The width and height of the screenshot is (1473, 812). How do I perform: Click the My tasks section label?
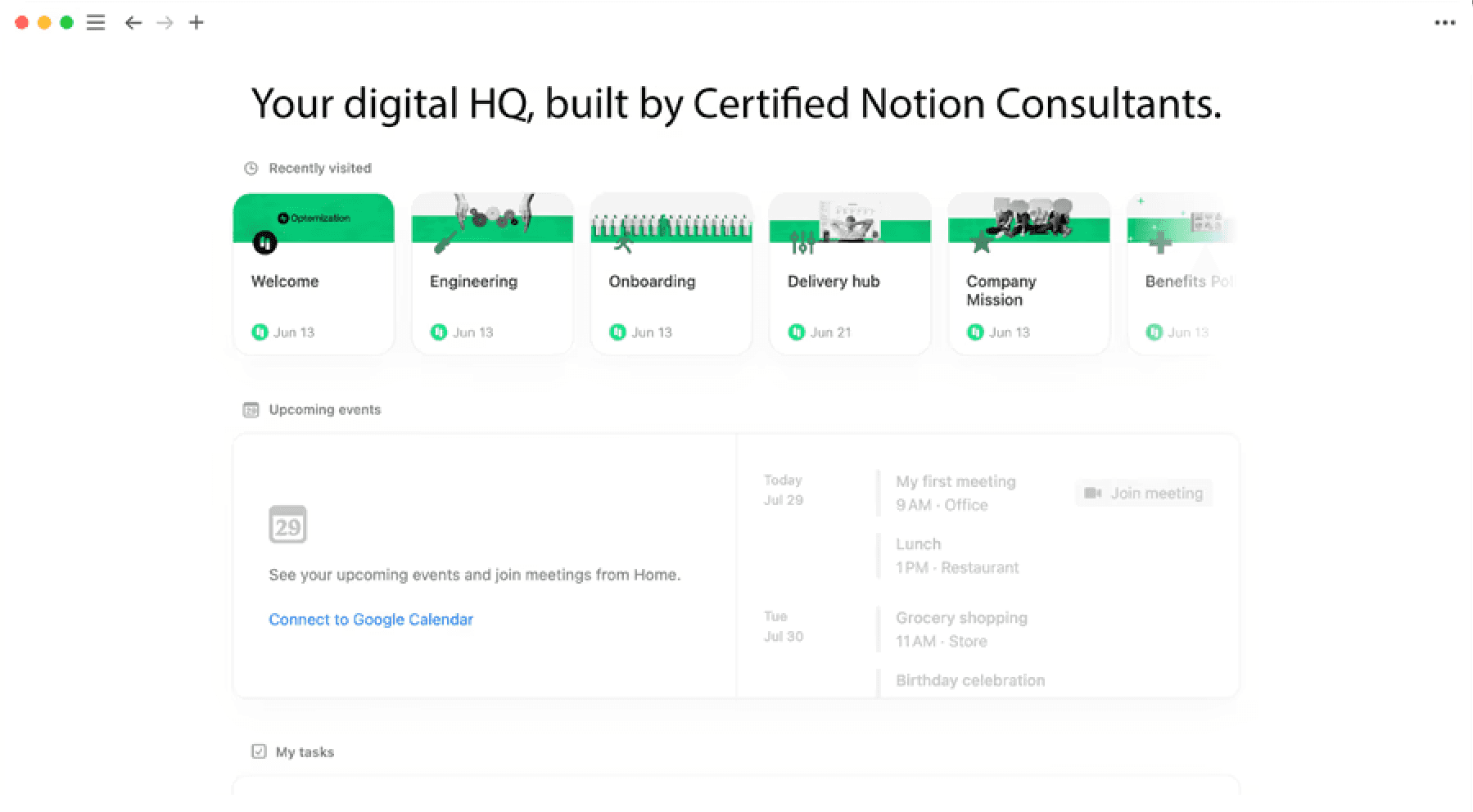point(305,752)
